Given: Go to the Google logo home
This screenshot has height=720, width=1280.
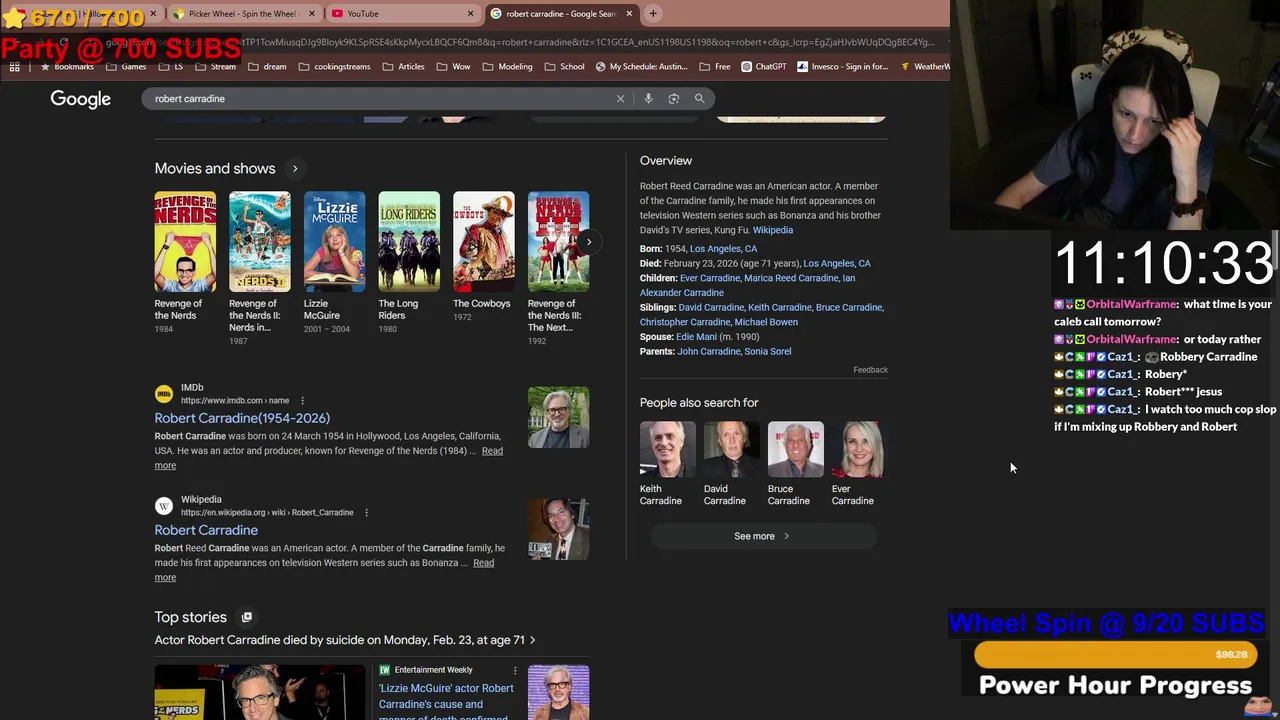Looking at the screenshot, I should point(81,99).
